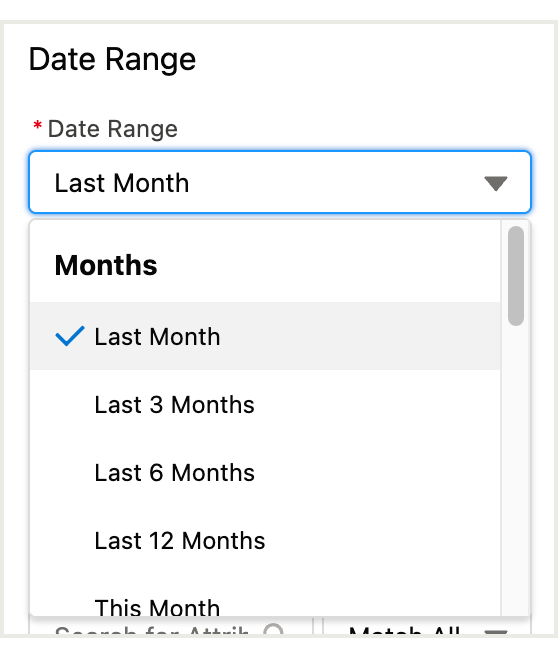Open the Match All dropdown

(x=426, y=627)
